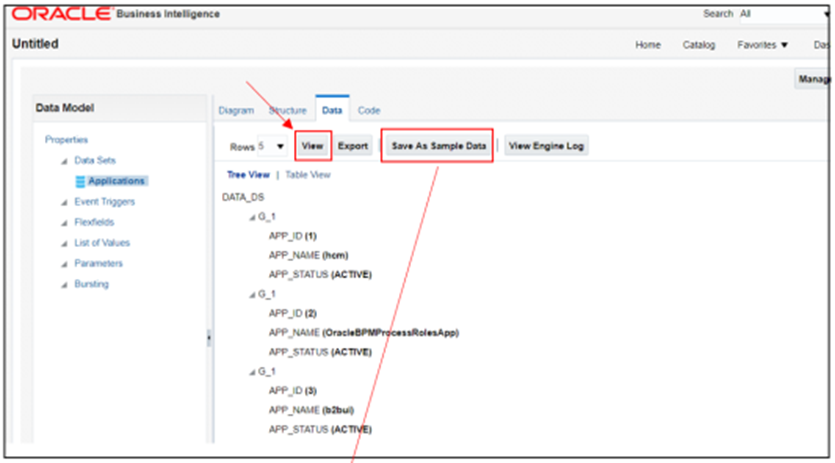This screenshot has height=463, width=835.
Task: Collapse the G_1 group with APP_ID (3)
Action: tap(252, 372)
